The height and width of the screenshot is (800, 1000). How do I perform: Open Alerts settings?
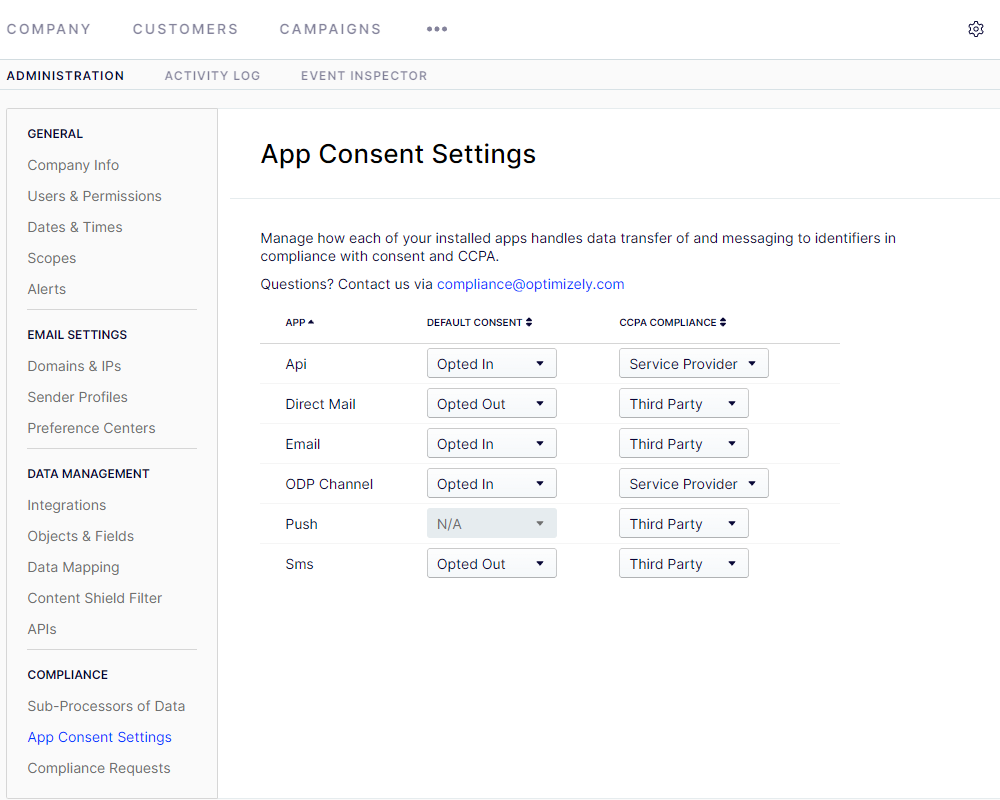coord(47,289)
